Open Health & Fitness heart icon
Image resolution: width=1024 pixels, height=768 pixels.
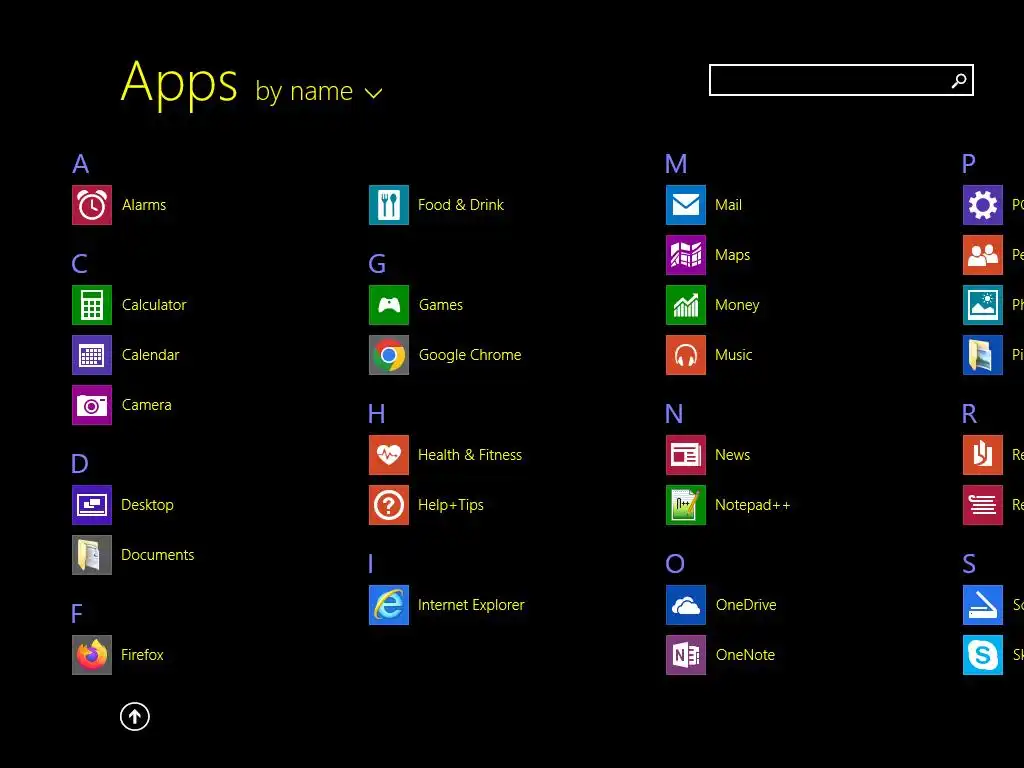(389, 455)
